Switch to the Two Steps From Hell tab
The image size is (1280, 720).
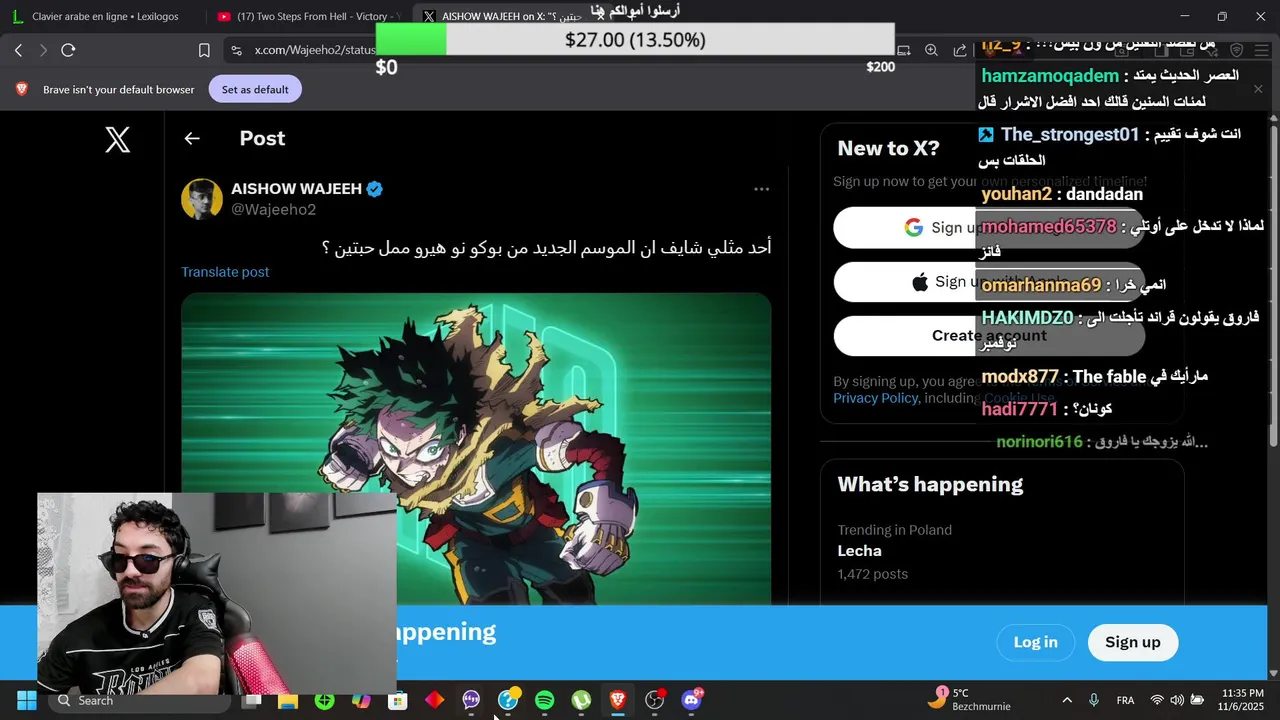(308, 16)
